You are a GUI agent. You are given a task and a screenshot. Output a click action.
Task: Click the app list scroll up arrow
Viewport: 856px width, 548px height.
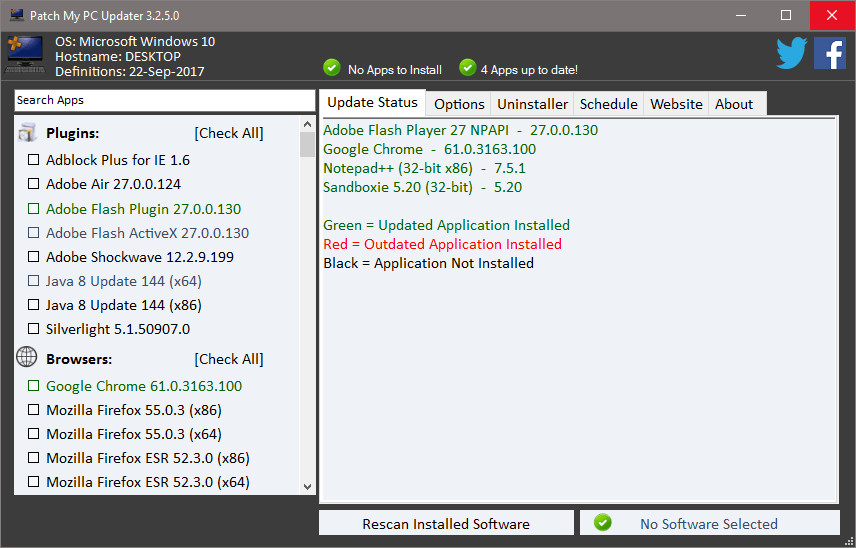point(307,124)
